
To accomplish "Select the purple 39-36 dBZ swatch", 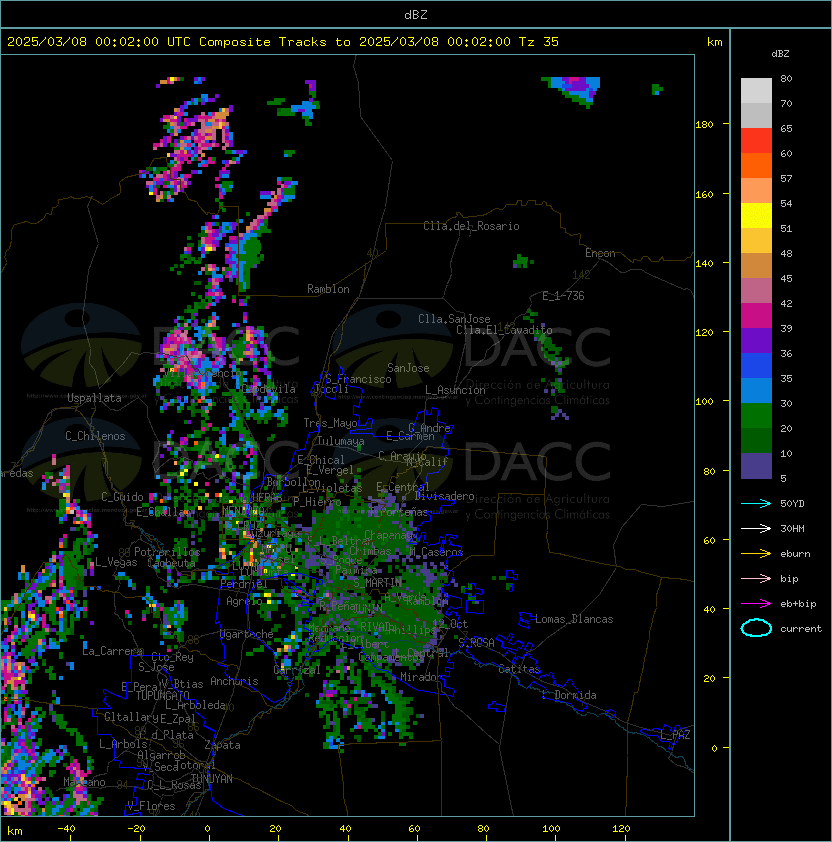I will point(756,340).
